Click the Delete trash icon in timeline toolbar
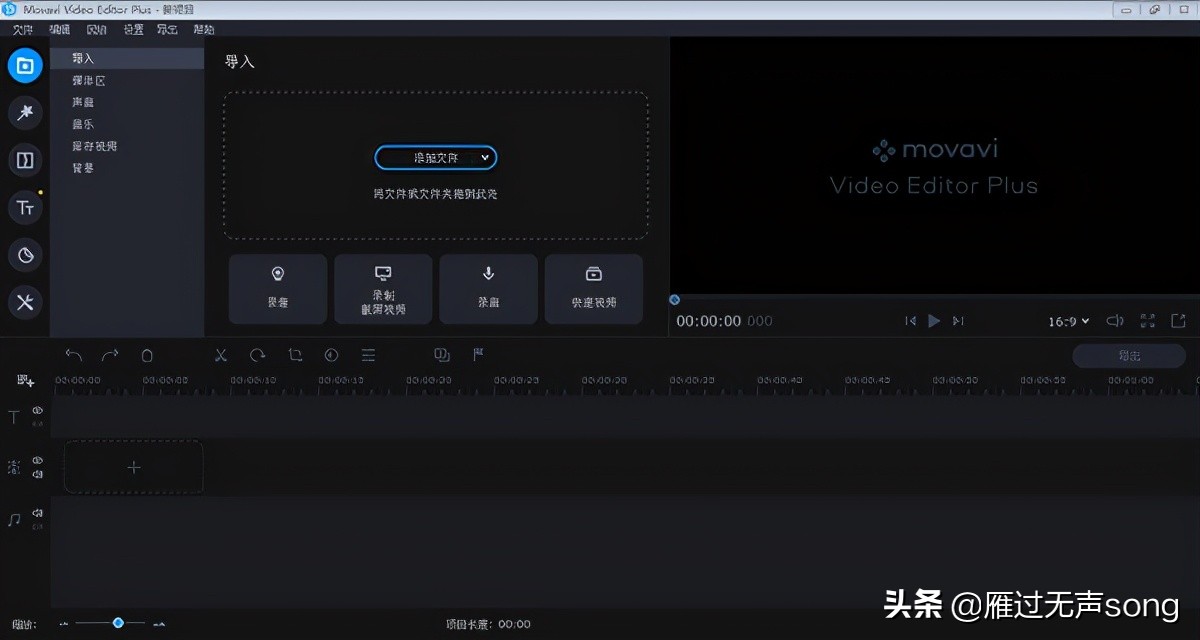Image resolution: width=1200 pixels, height=640 pixels. (x=147, y=355)
